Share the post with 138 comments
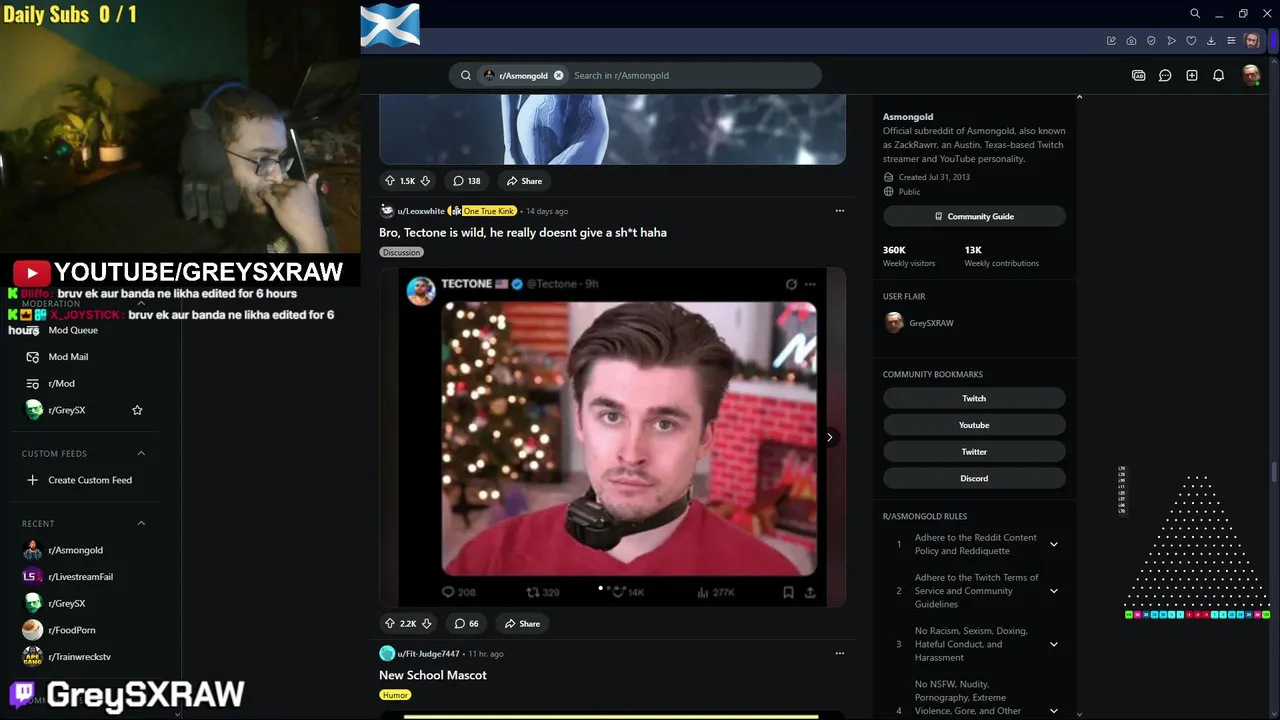Viewport: 1280px width, 720px height. 524,181
